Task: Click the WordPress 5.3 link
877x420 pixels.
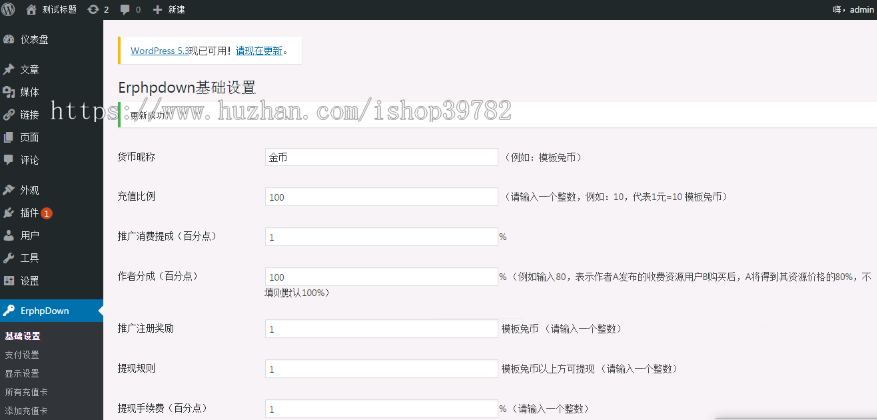Action: (x=160, y=51)
